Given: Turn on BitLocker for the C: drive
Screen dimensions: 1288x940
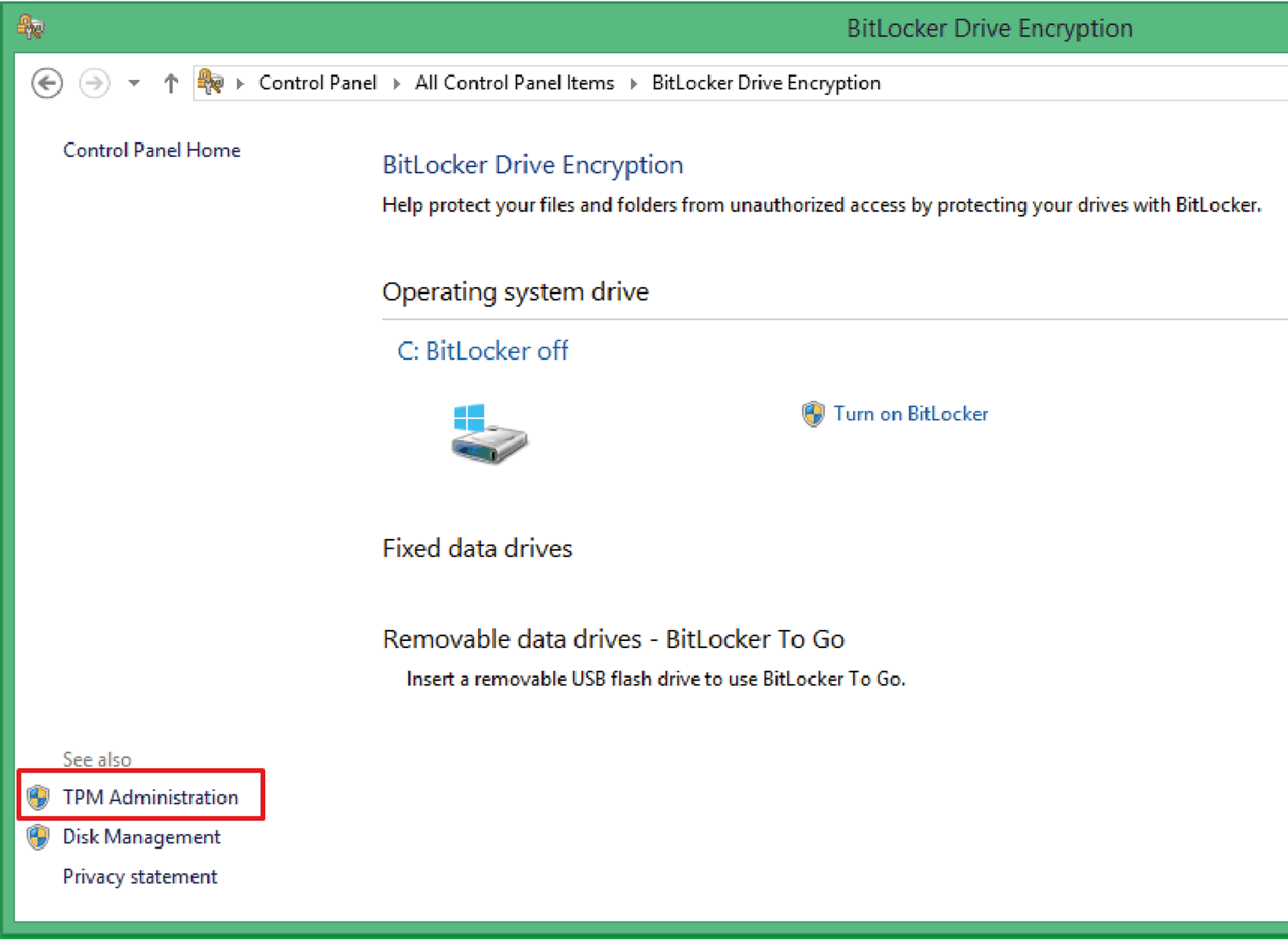Looking at the screenshot, I should (x=910, y=414).
